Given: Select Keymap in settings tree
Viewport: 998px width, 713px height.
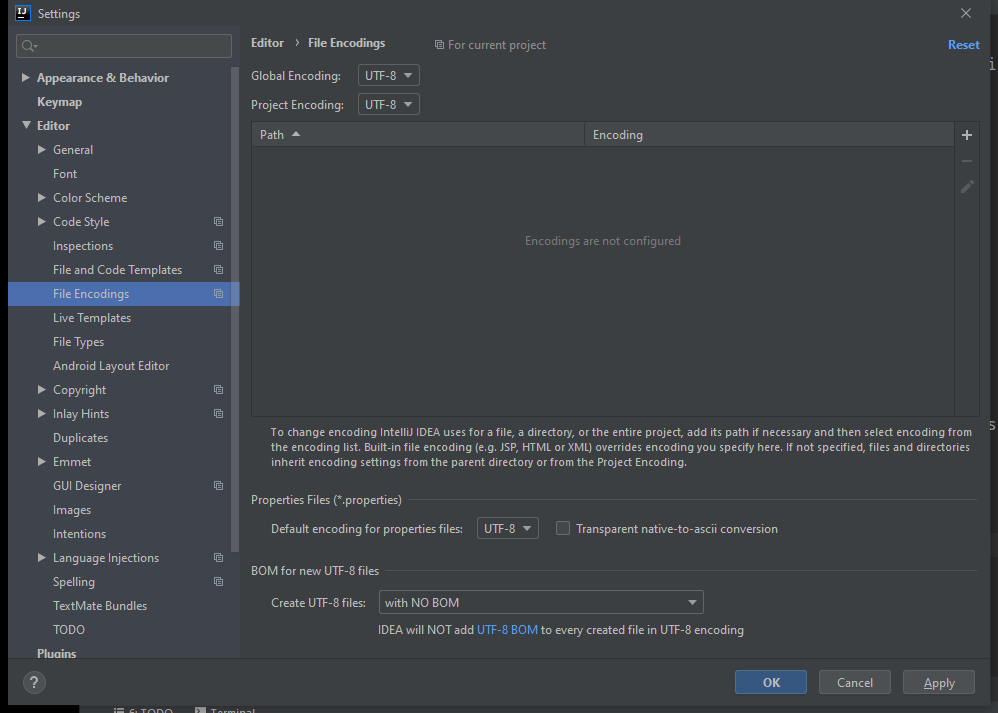Looking at the screenshot, I should click(59, 102).
